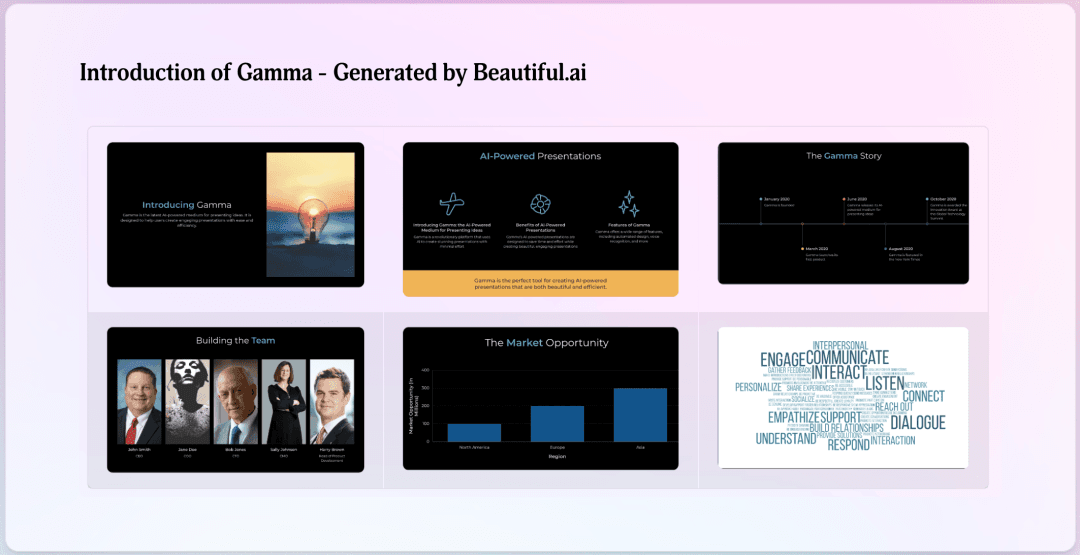The width and height of the screenshot is (1080, 555).
Task: Click the sparkles icon above Features of Gamma
Action: pos(628,204)
